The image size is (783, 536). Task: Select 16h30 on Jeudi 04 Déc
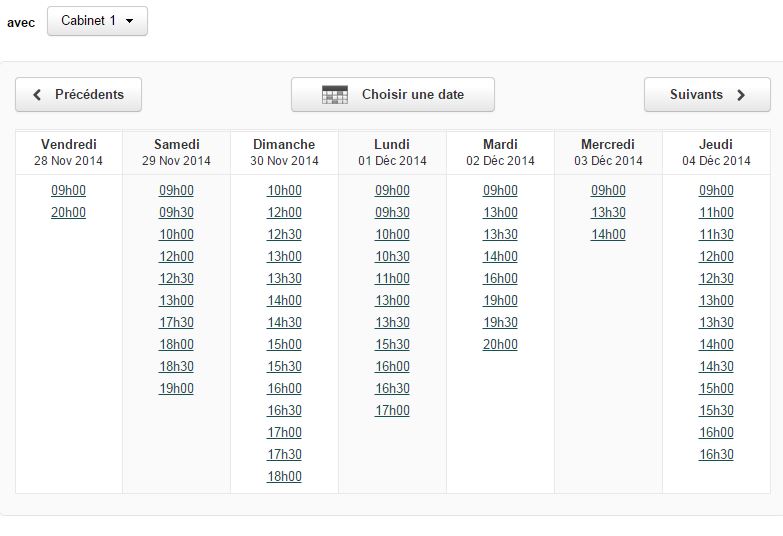pos(716,454)
